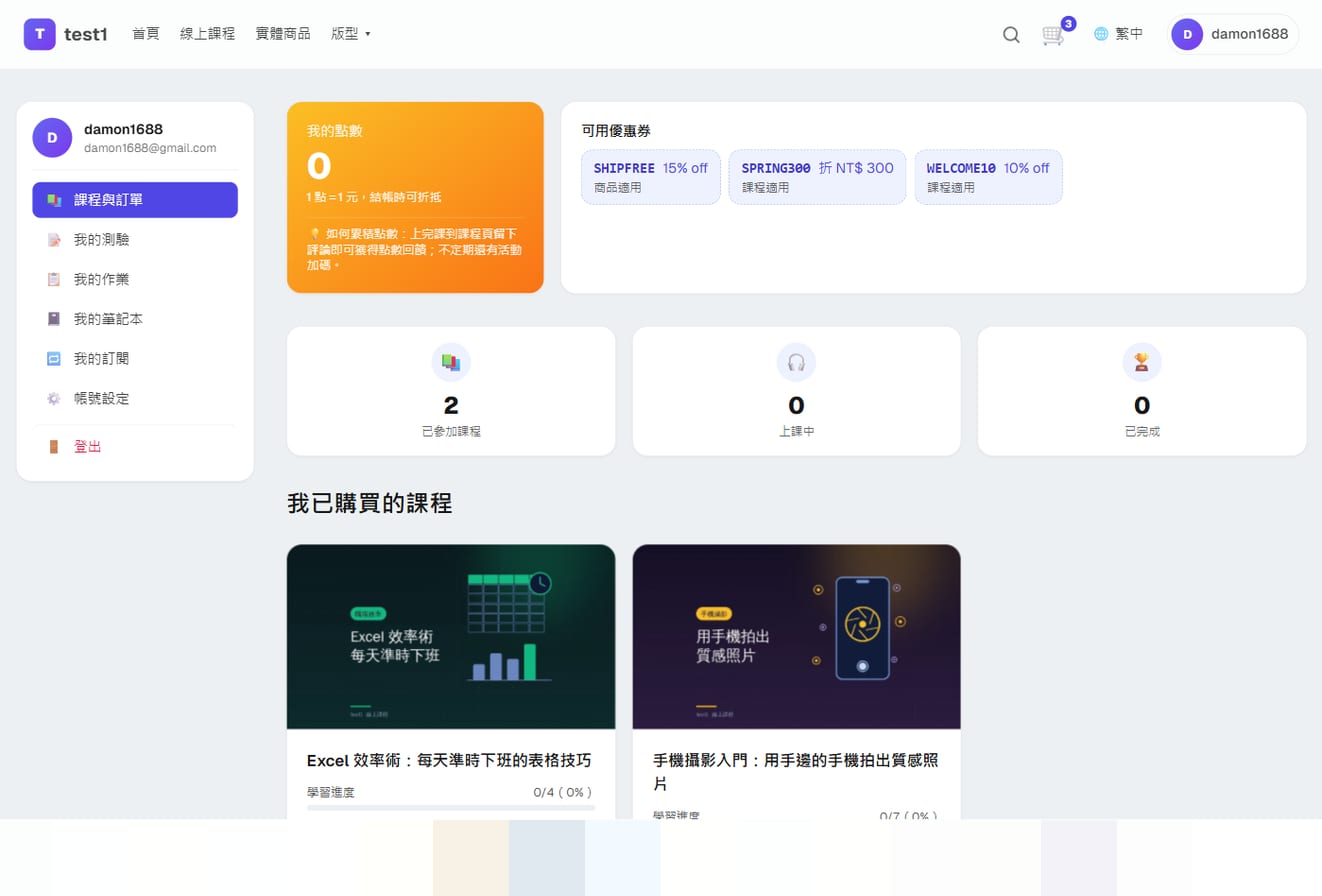Click the damon1688@gmail.com email text

150,148
